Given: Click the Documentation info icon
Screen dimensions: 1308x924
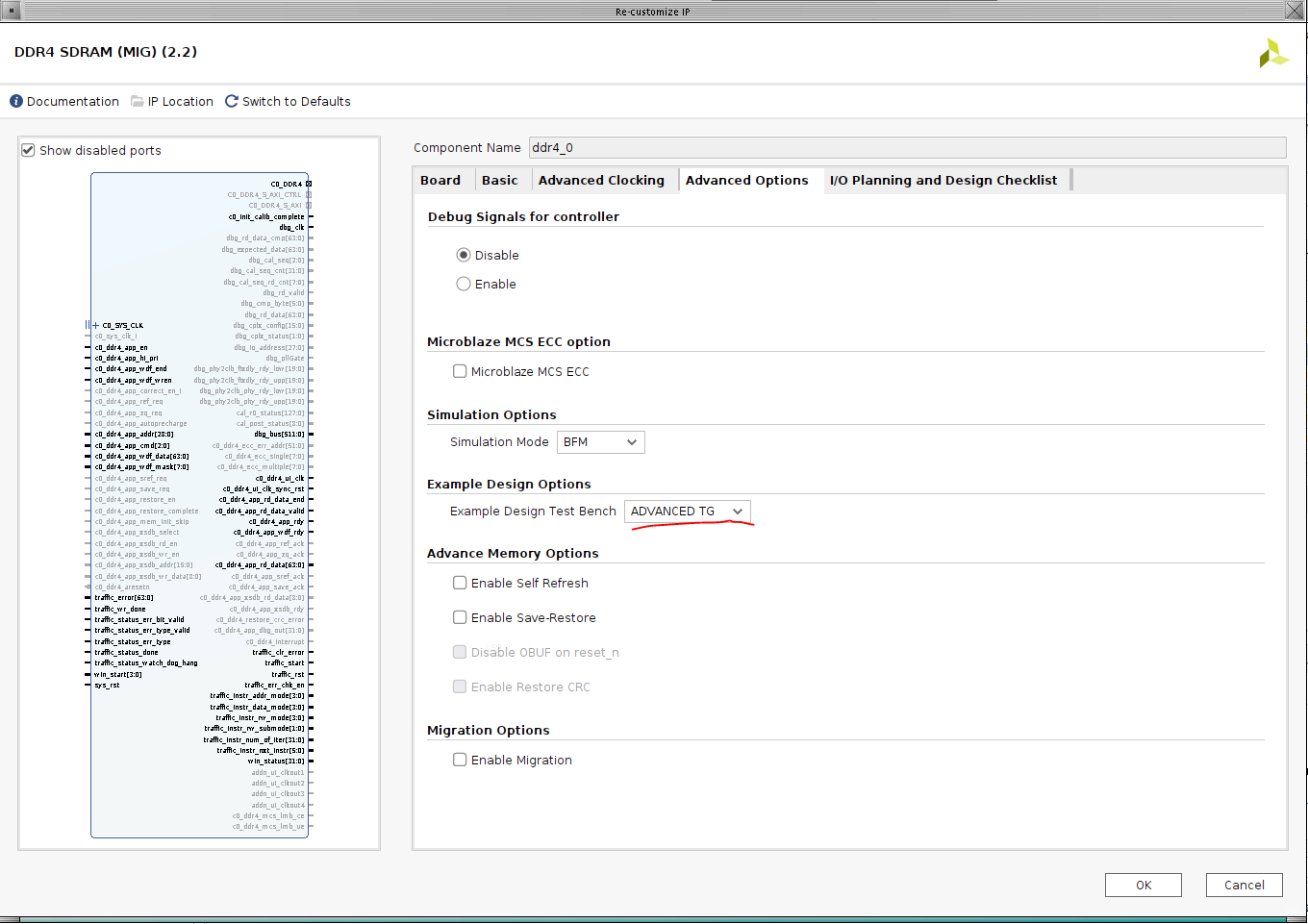Looking at the screenshot, I should point(16,101).
